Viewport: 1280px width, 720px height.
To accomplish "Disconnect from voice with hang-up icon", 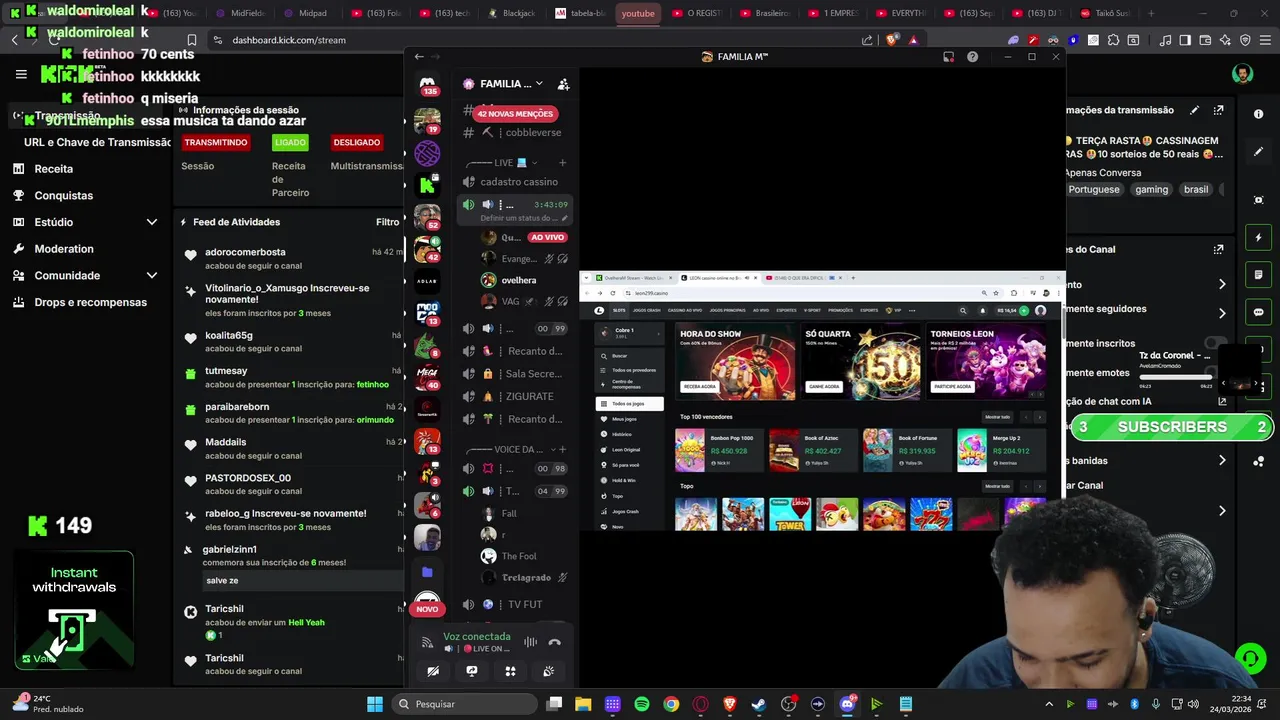I will click(x=555, y=642).
